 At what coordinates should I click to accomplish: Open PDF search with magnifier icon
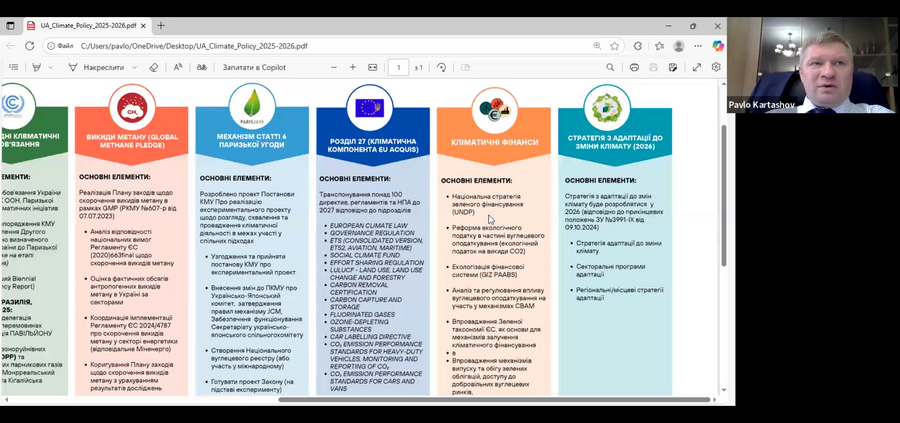[610, 67]
